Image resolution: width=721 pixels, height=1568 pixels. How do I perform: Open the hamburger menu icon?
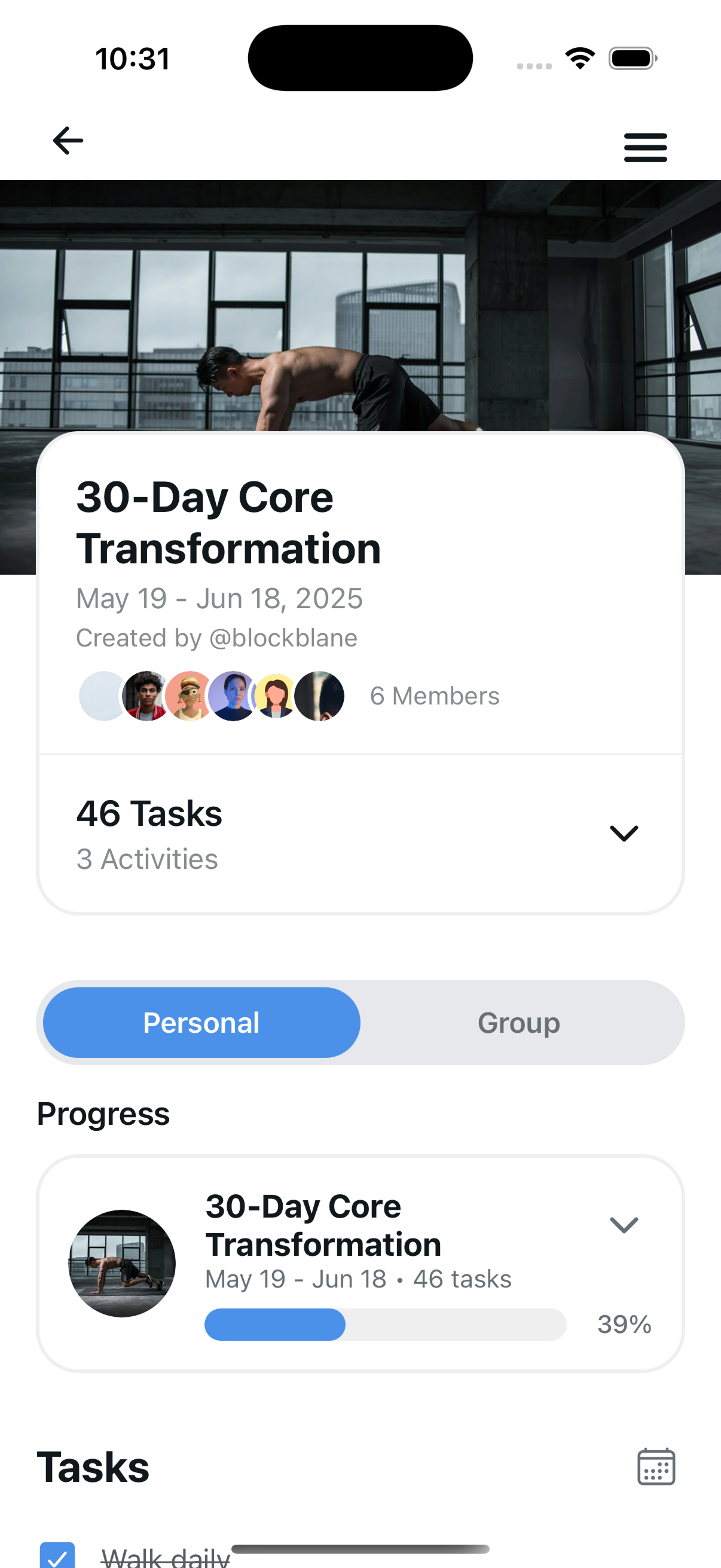pyautogui.click(x=646, y=147)
